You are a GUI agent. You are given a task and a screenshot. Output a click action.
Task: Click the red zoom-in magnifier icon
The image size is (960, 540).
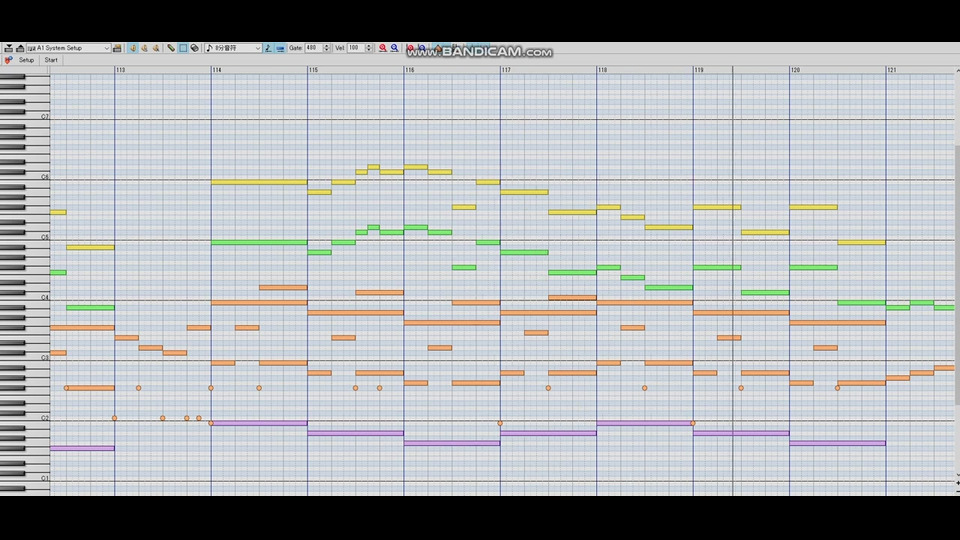pos(383,48)
